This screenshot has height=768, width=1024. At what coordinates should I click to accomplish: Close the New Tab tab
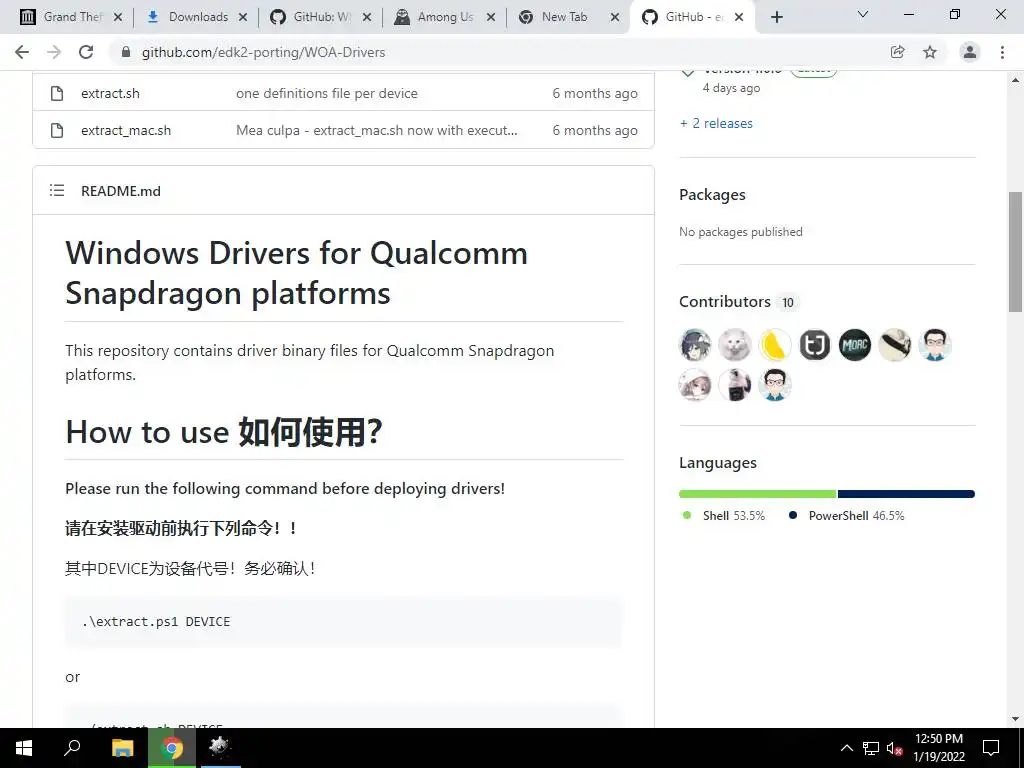point(615,18)
